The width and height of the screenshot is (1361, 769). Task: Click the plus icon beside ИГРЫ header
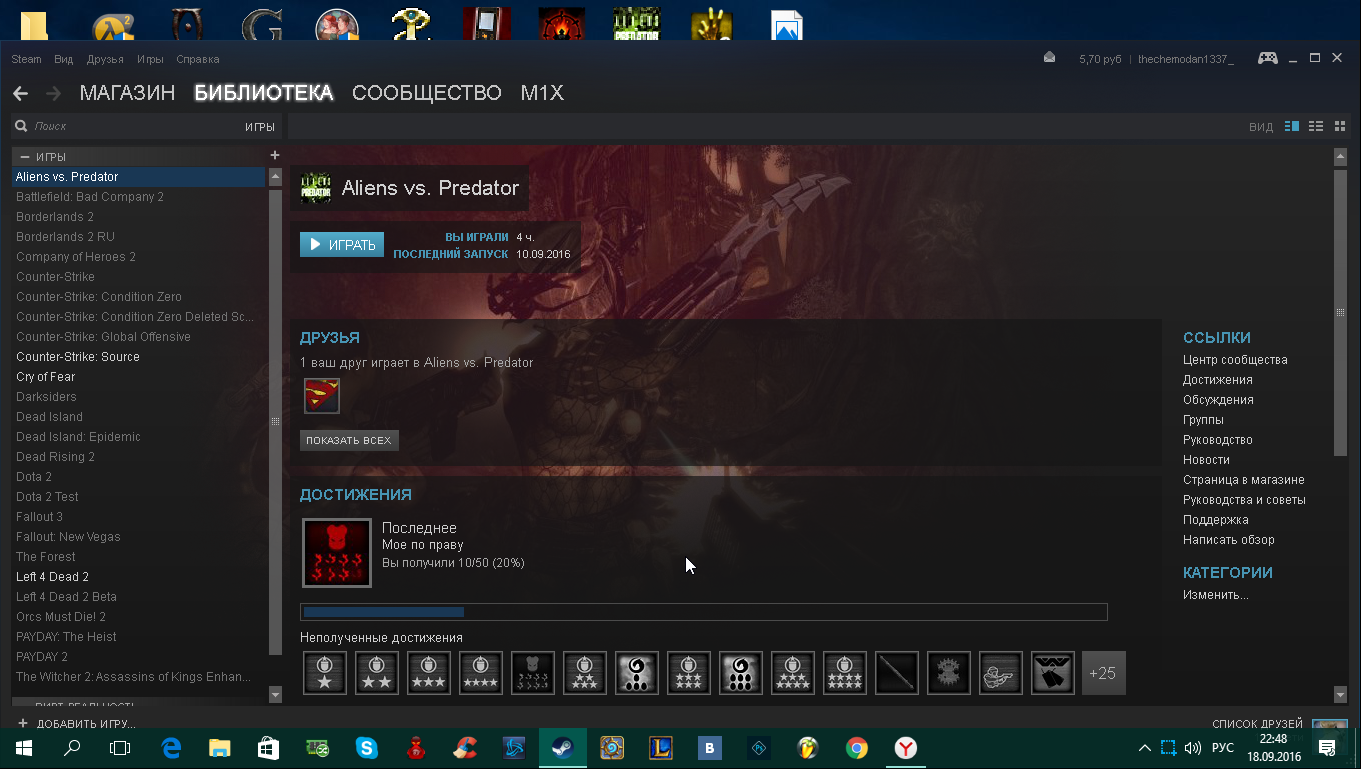(275, 155)
